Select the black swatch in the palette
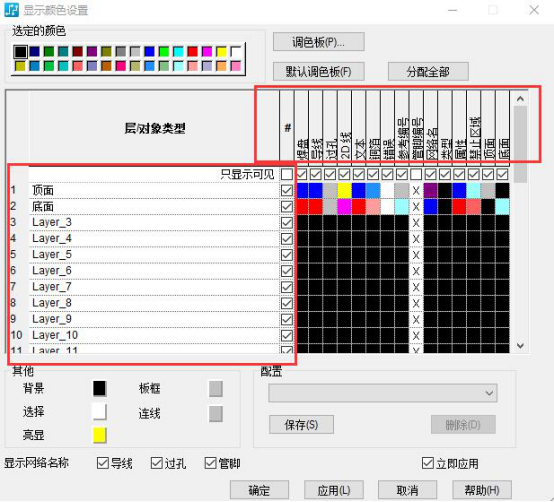The height and width of the screenshot is (502, 554). coord(20,52)
